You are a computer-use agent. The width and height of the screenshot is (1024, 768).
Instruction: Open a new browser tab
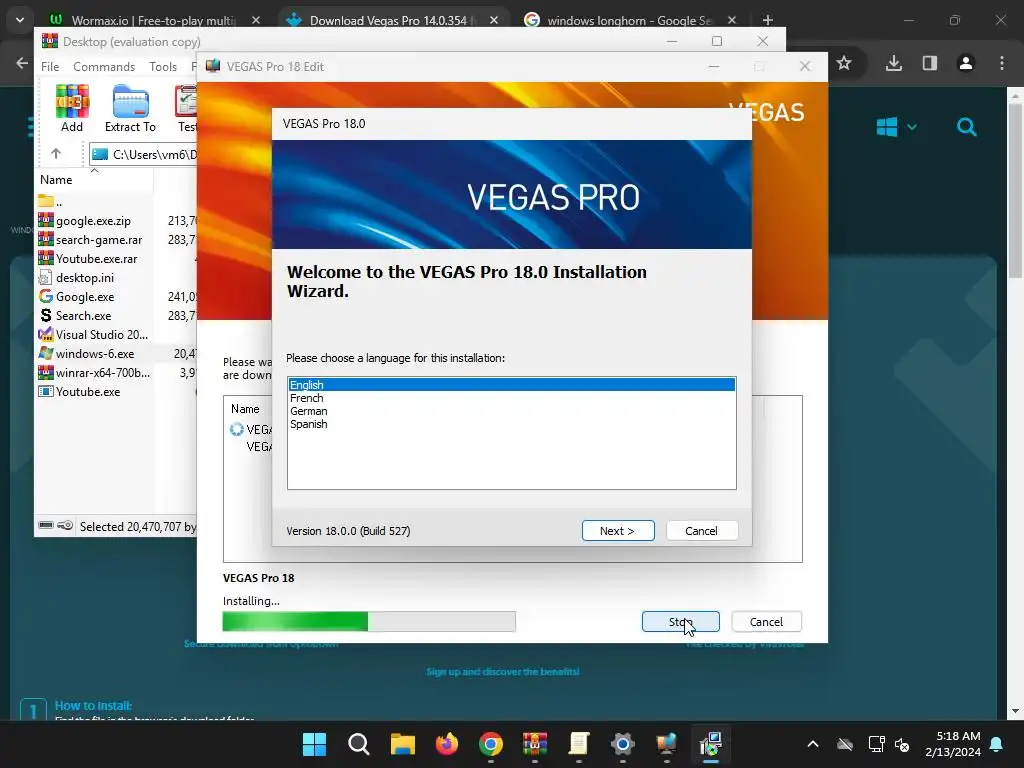(x=768, y=20)
